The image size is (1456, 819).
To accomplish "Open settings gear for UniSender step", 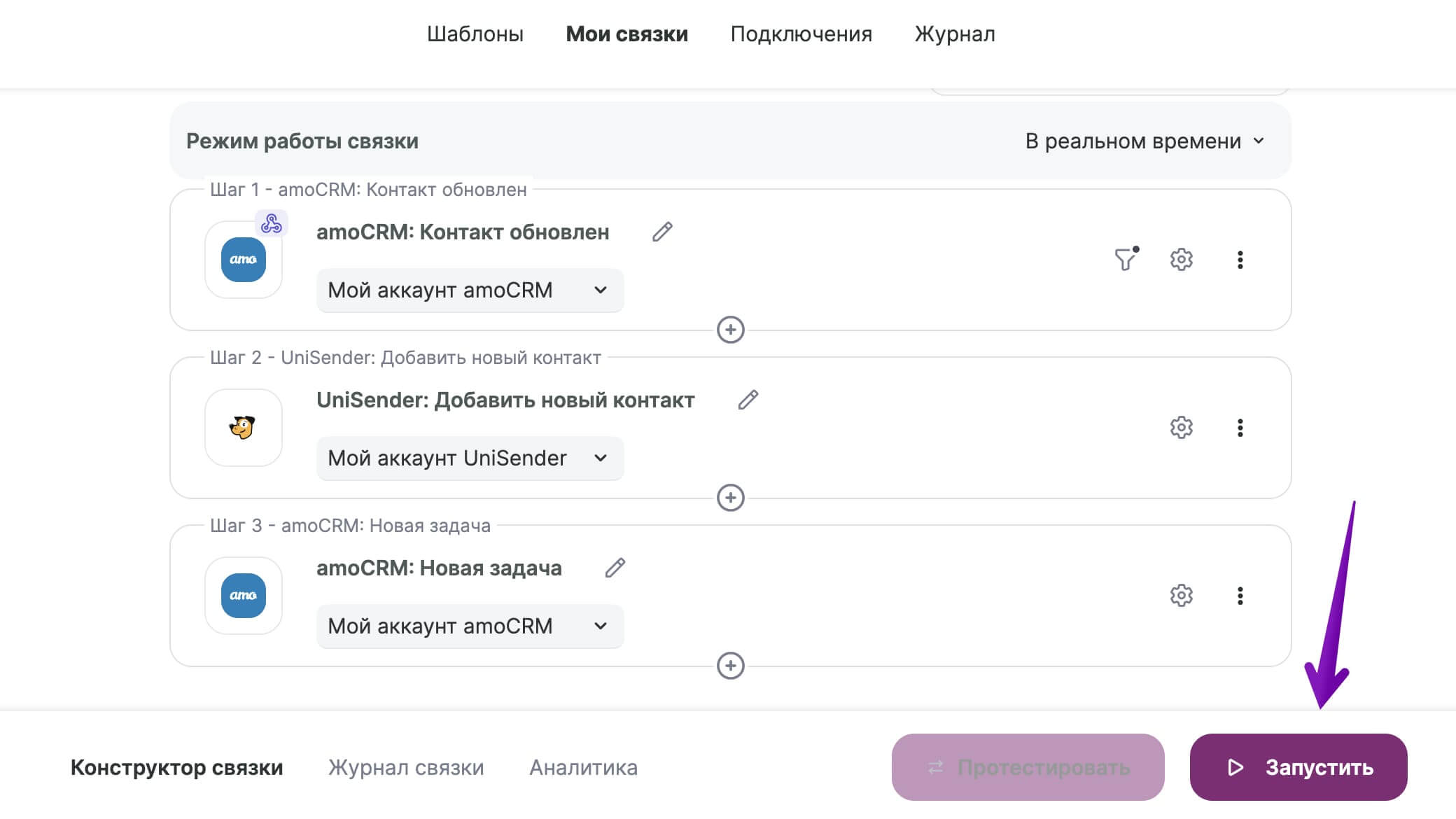I will tap(1182, 427).
